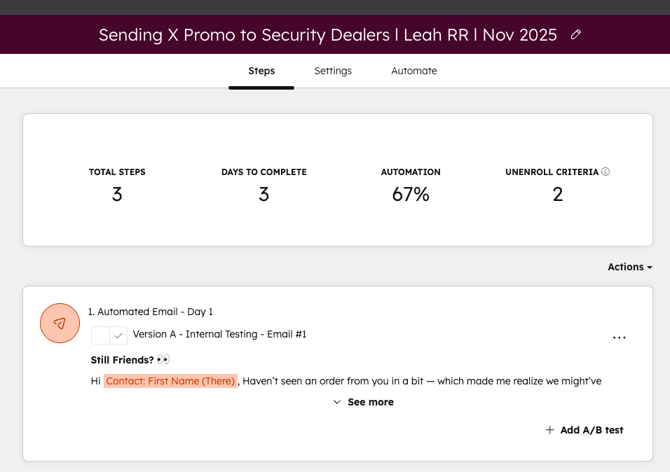Click the Unenroll Criteria number 2

click(557, 194)
